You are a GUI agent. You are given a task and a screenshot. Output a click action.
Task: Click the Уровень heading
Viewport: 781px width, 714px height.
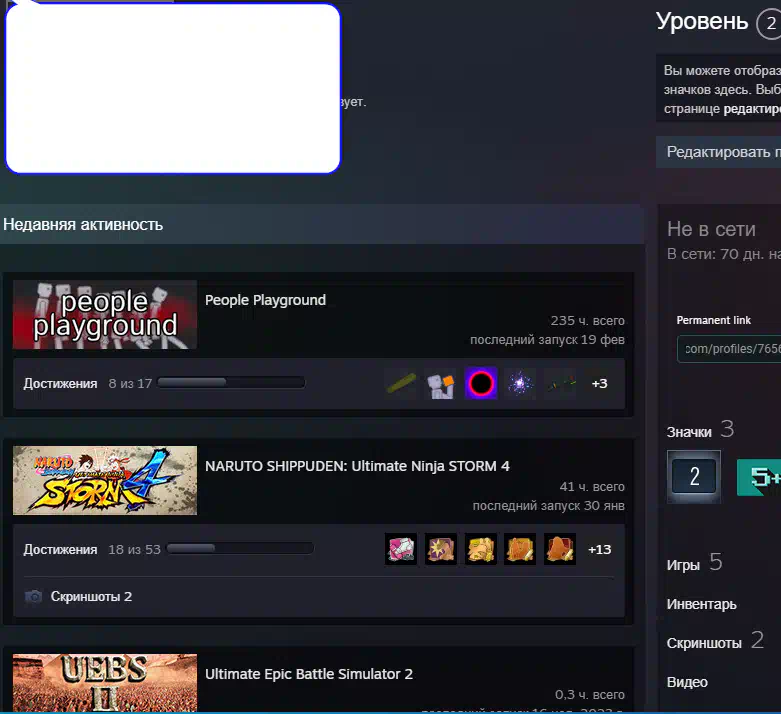point(702,21)
